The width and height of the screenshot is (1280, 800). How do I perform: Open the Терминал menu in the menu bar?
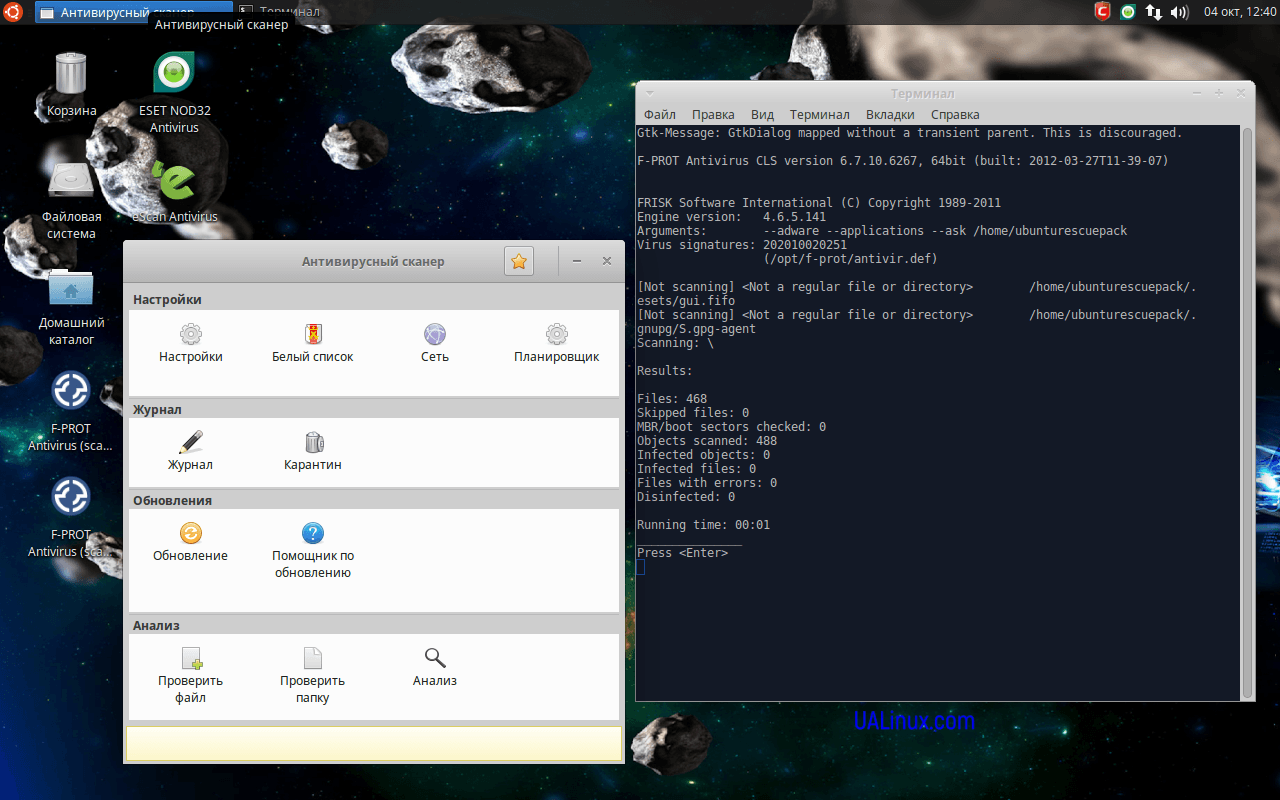tap(820, 114)
